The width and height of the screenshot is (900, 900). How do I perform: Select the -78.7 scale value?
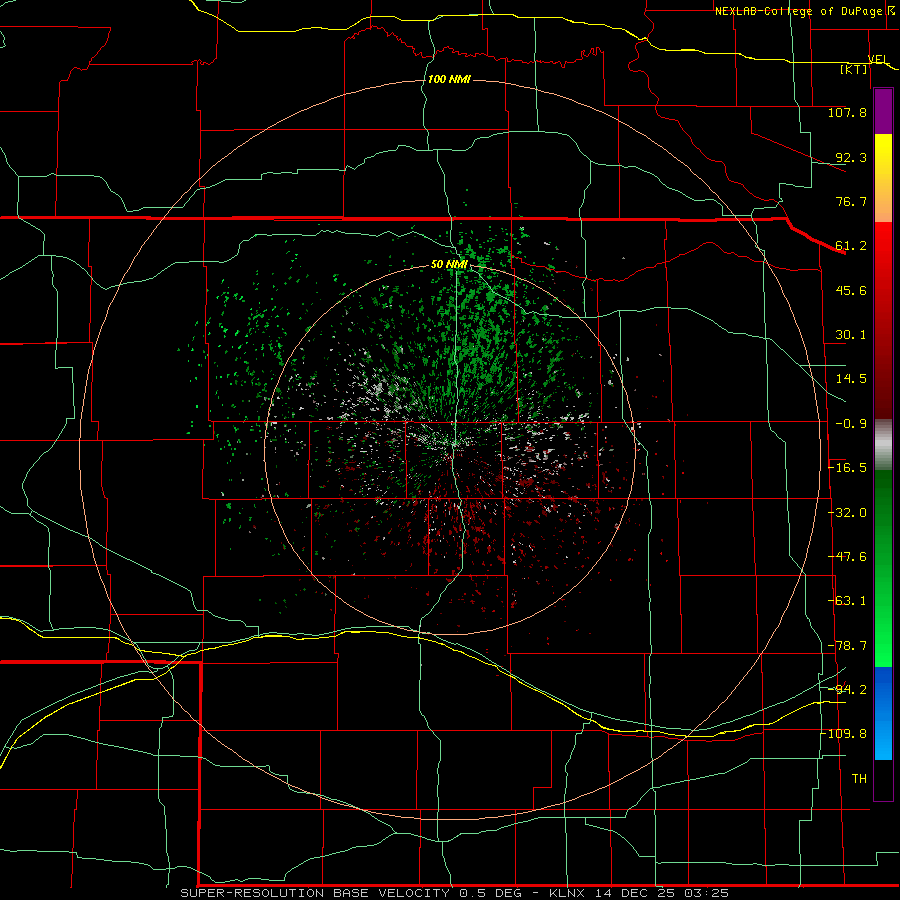point(847,646)
